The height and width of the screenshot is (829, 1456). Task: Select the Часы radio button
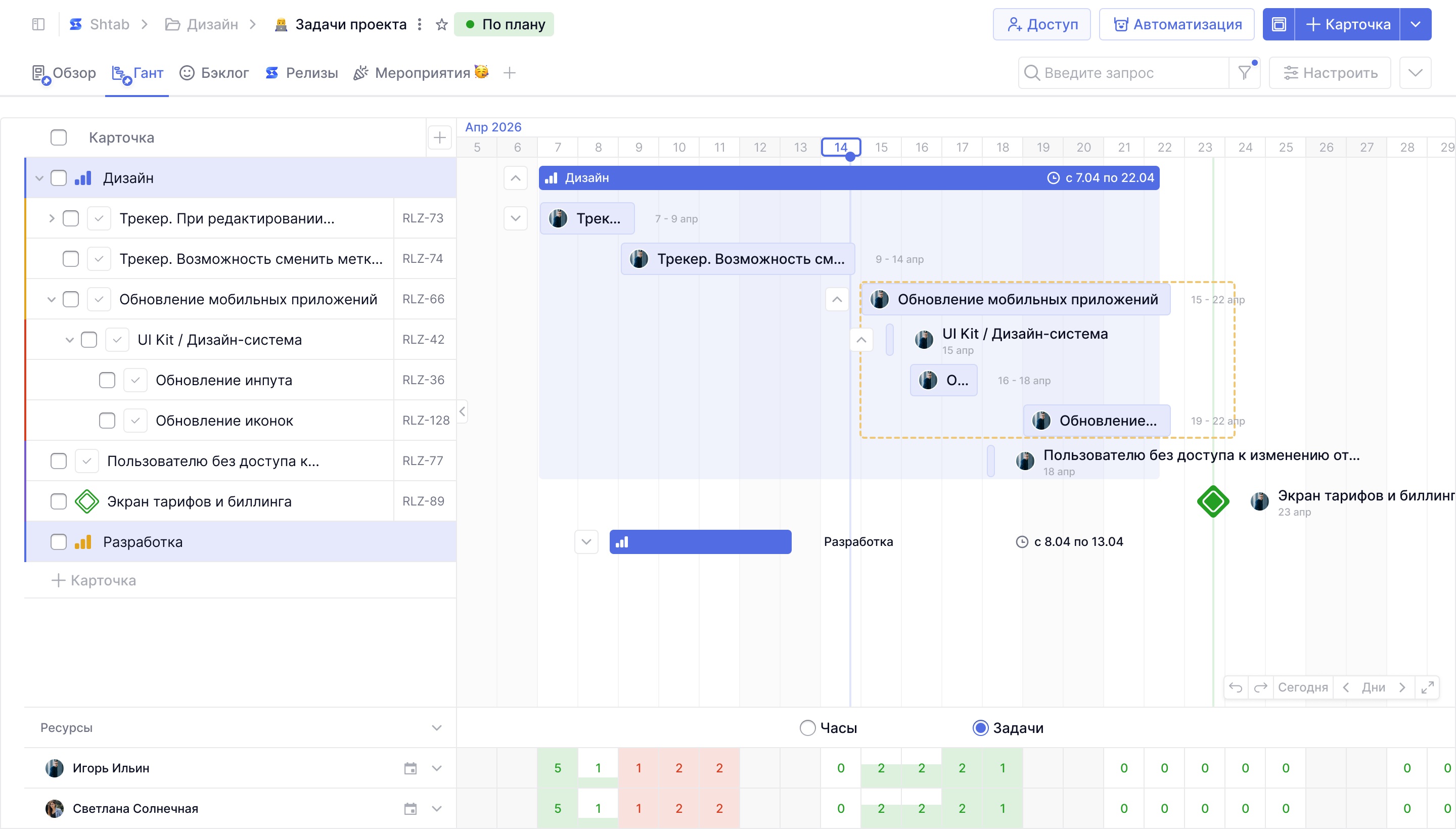coord(807,728)
